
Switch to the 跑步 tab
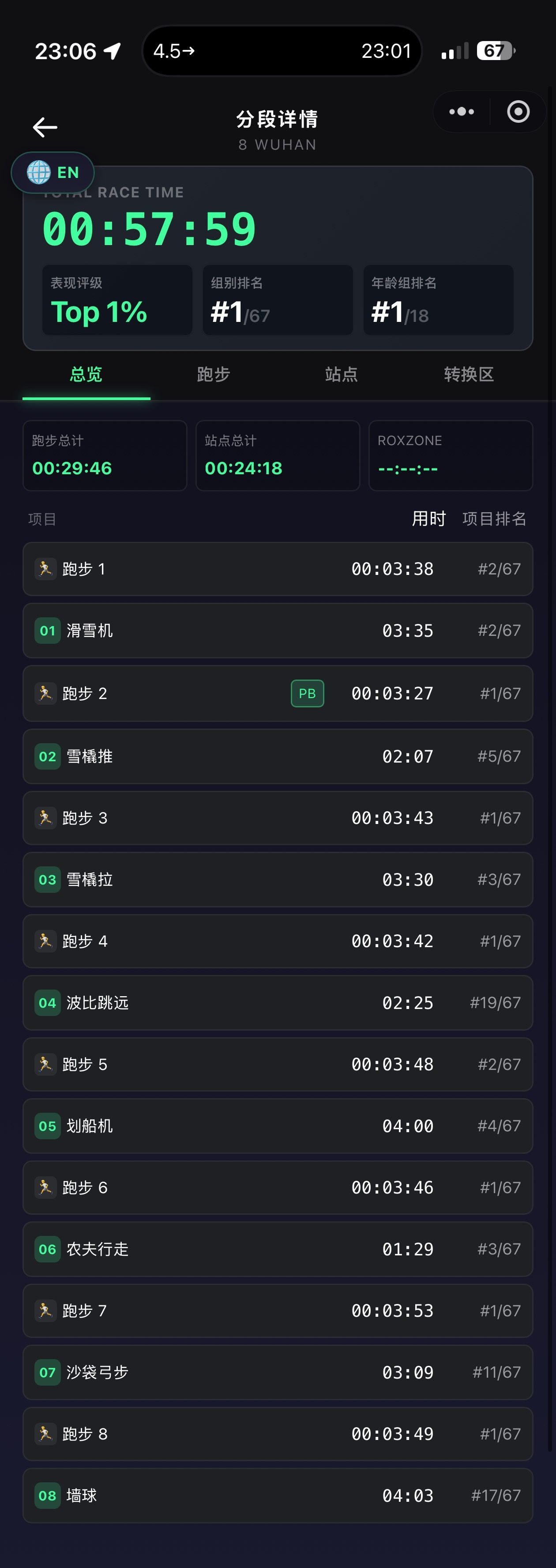(214, 374)
